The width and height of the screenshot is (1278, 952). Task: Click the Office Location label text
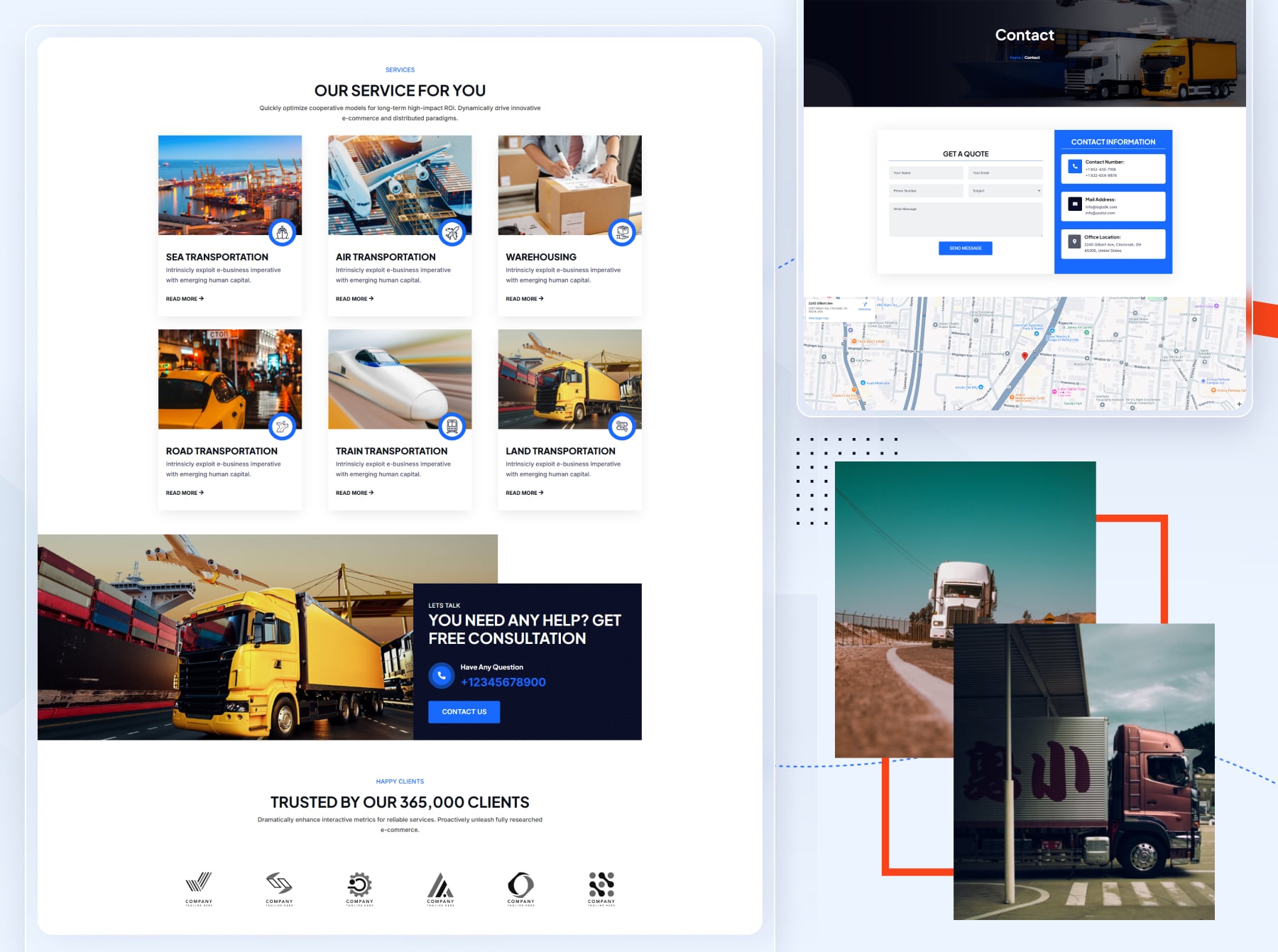point(1102,237)
